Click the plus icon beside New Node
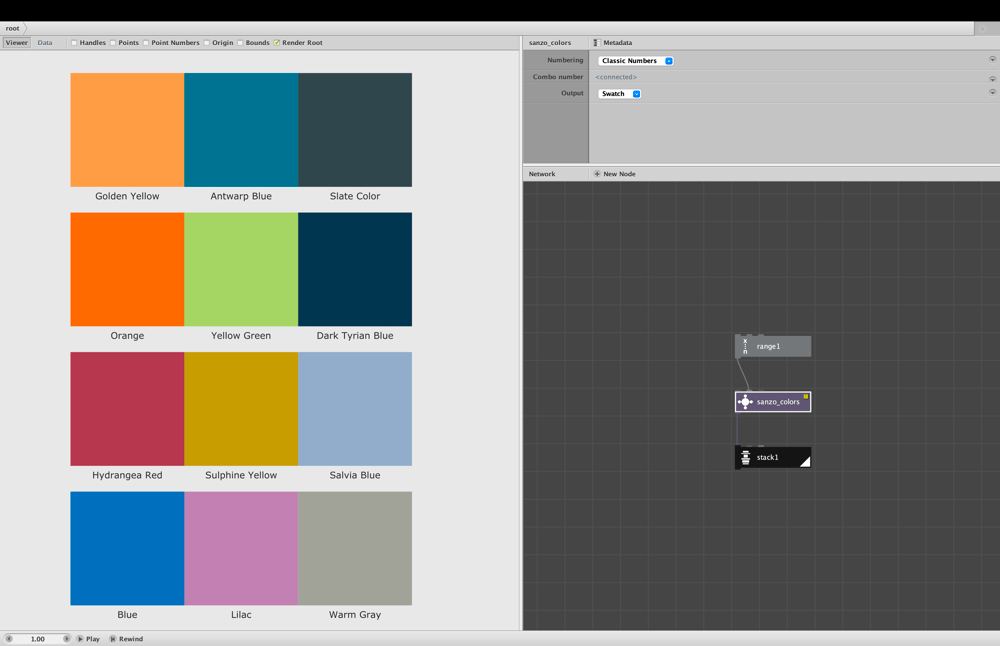This screenshot has height=646, width=1000. pos(597,173)
